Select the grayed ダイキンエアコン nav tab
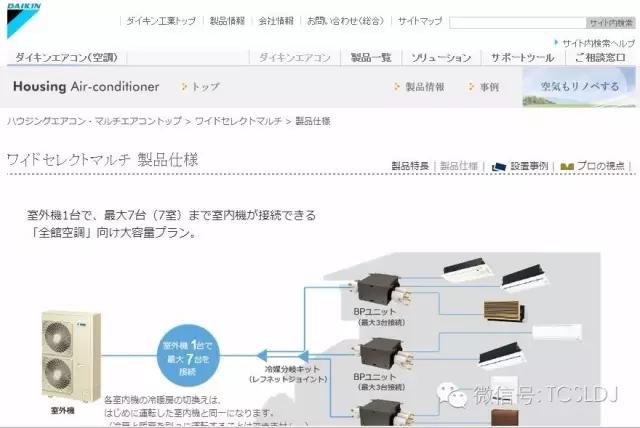 tap(295, 58)
